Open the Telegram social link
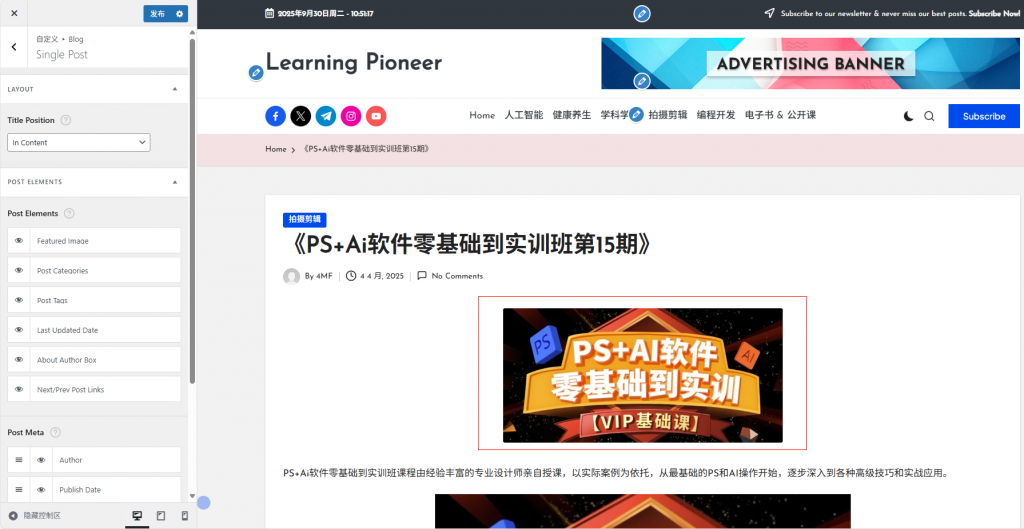 (x=326, y=116)
